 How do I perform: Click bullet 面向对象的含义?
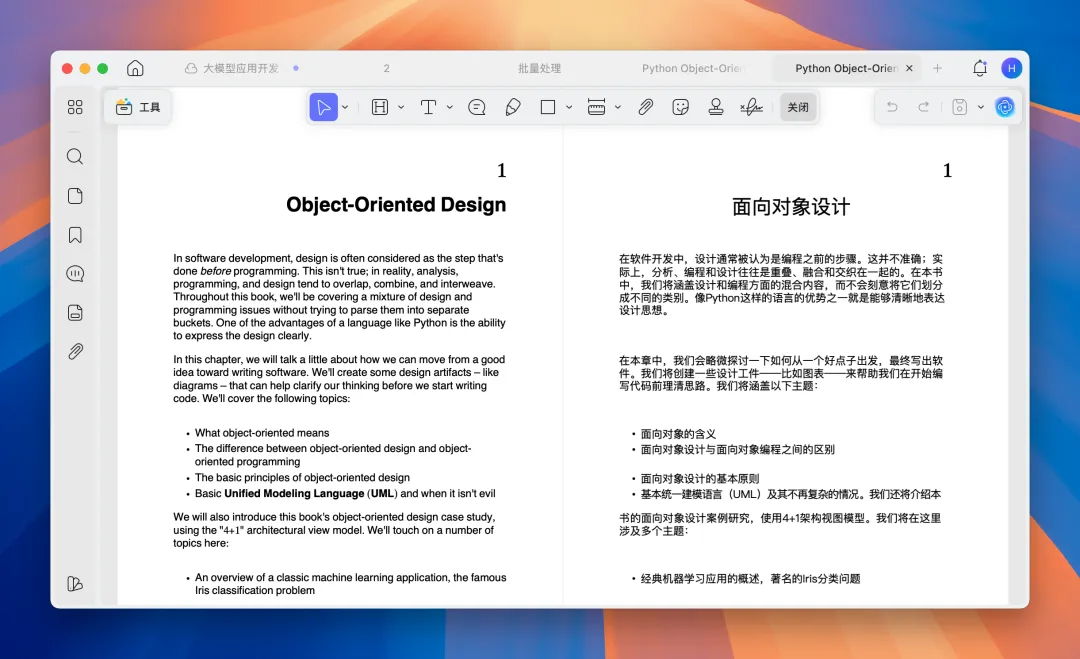(678, 434)
